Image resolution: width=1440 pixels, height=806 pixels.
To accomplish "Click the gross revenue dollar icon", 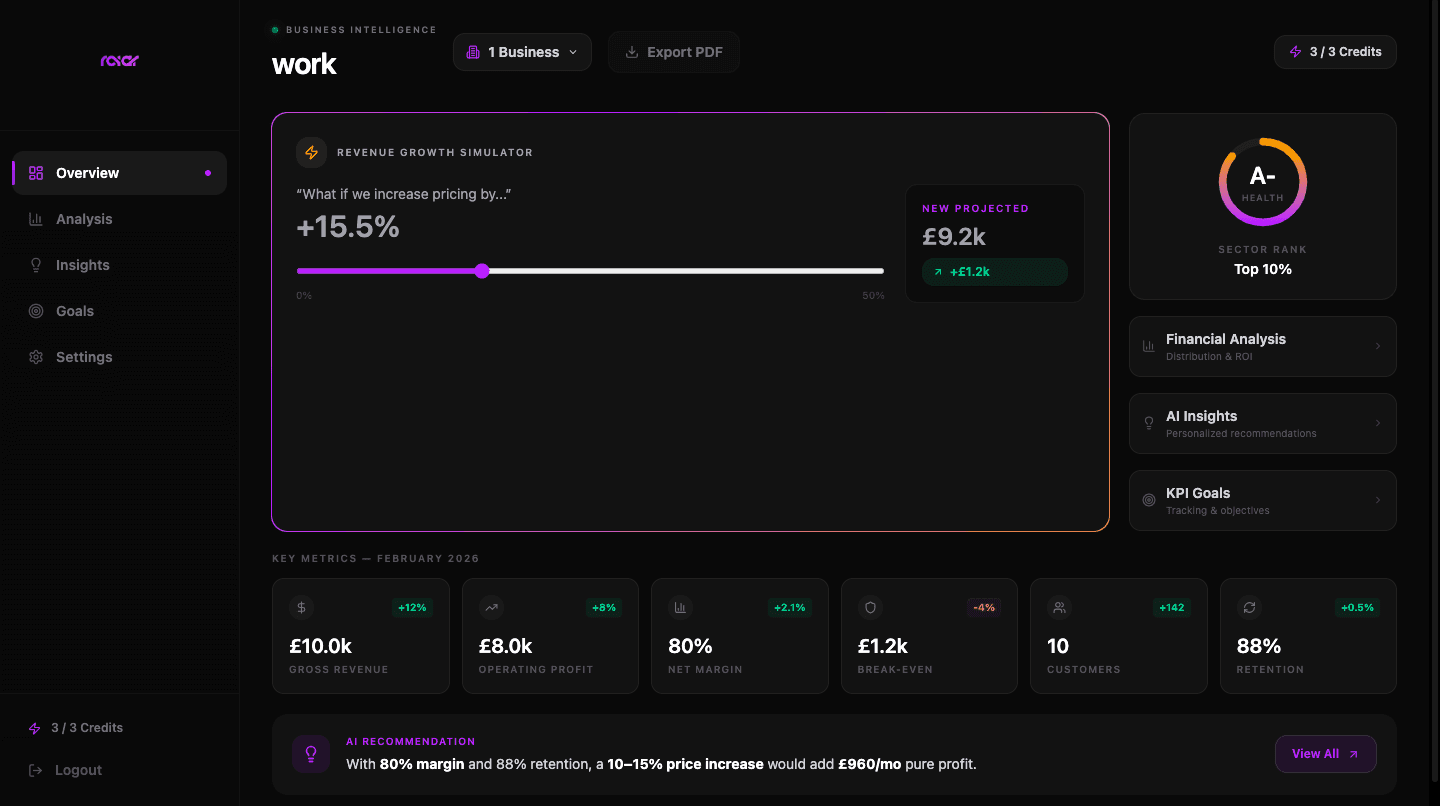I will pos(301,607).
